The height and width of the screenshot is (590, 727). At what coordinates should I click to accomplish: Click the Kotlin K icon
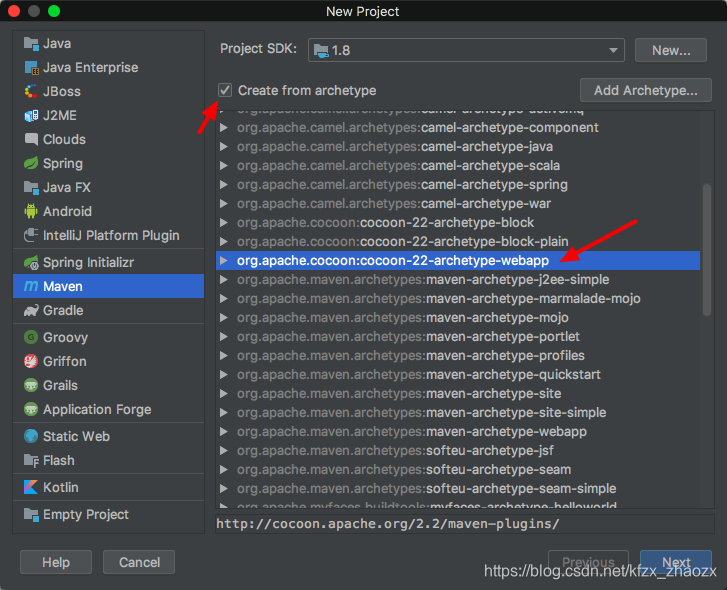[31, 488]
